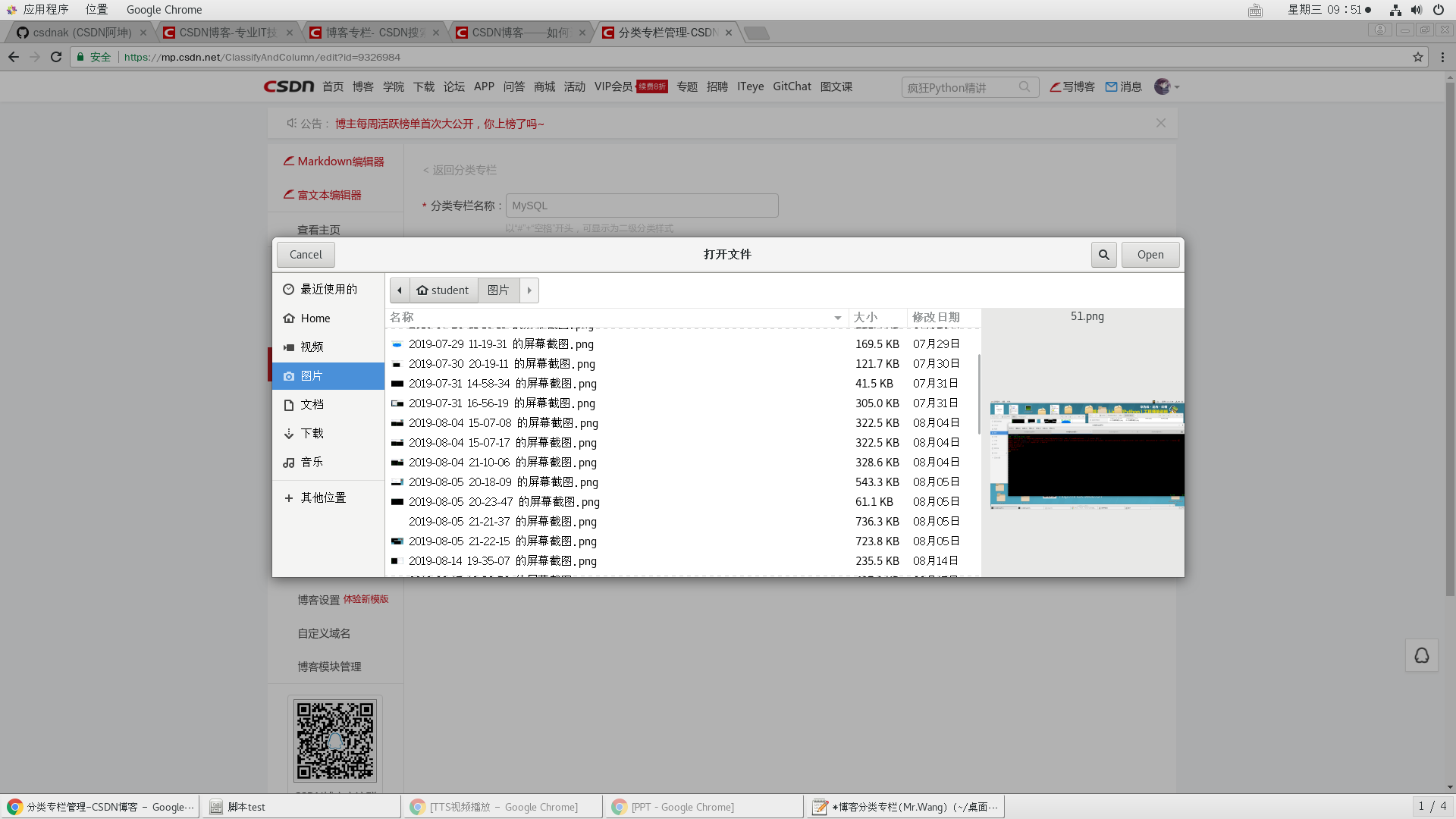Click the 分类专栏名称 MySQL input field
This screenshot has height=819, width=1456.
[642, 206]
